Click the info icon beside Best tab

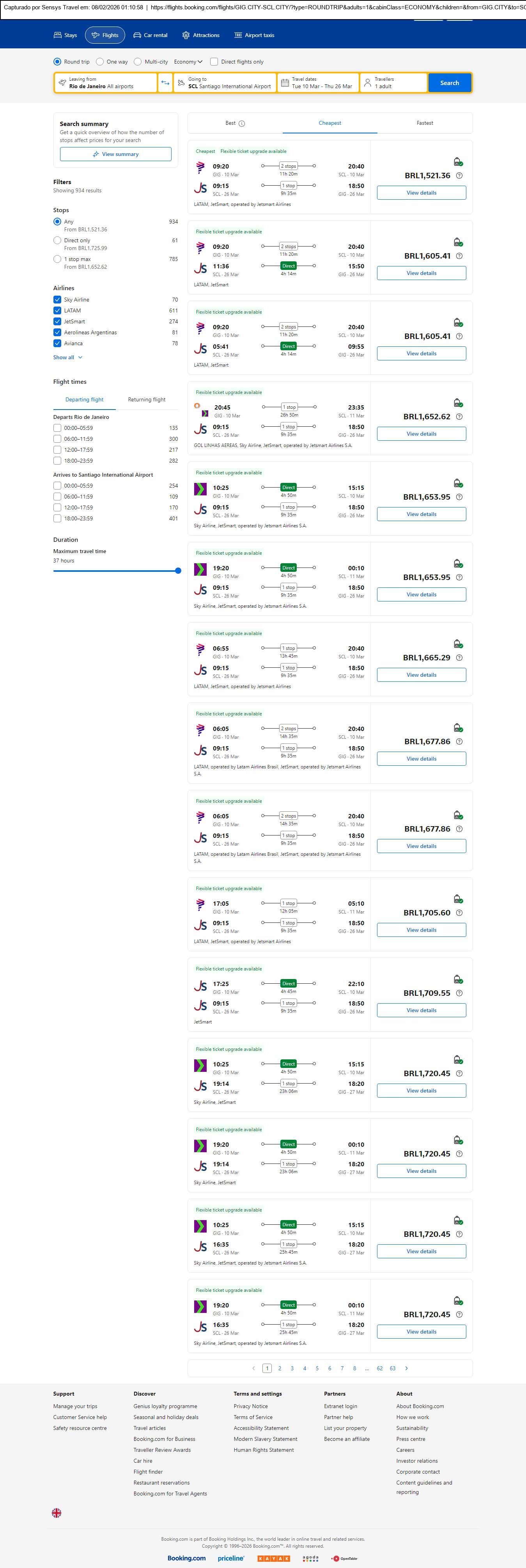tap(242, 124)
